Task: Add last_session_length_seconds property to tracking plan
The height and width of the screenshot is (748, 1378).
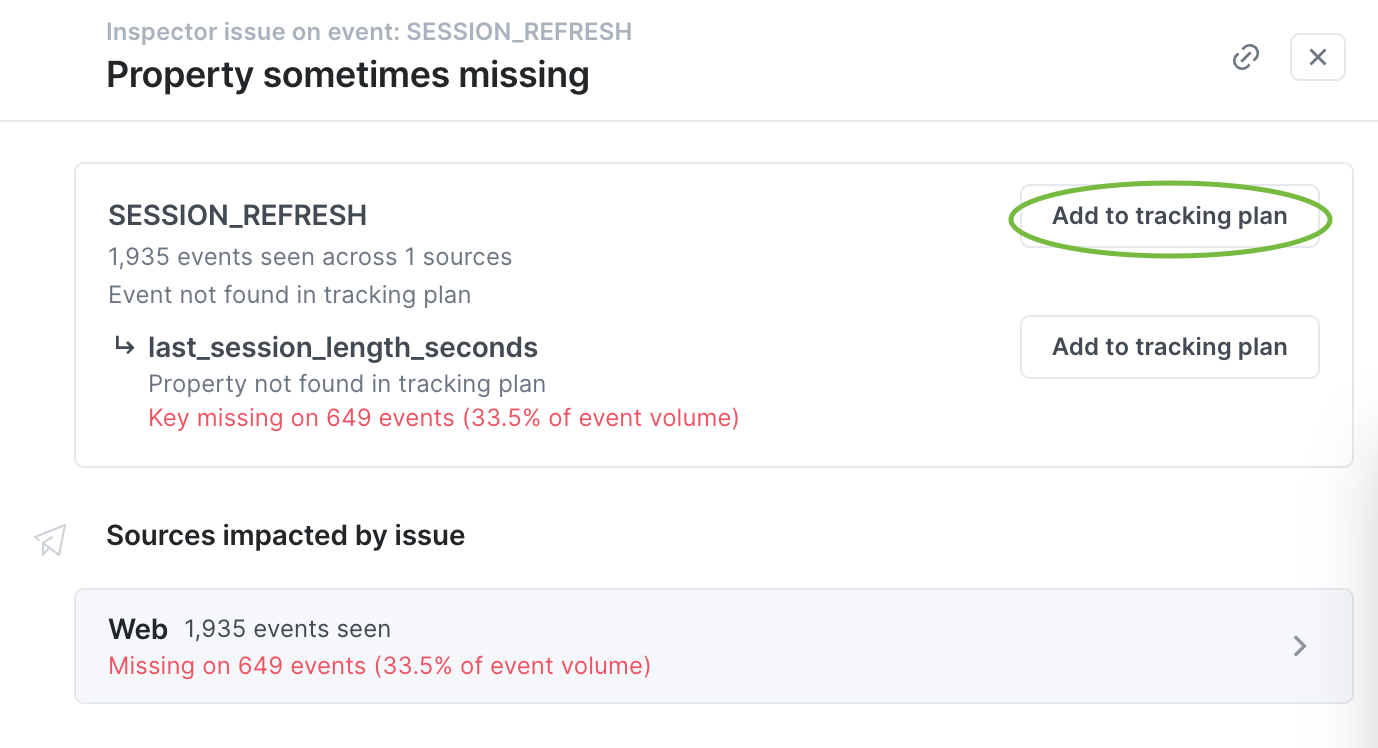Action: pyautogui.click(x=1169, y=347)
